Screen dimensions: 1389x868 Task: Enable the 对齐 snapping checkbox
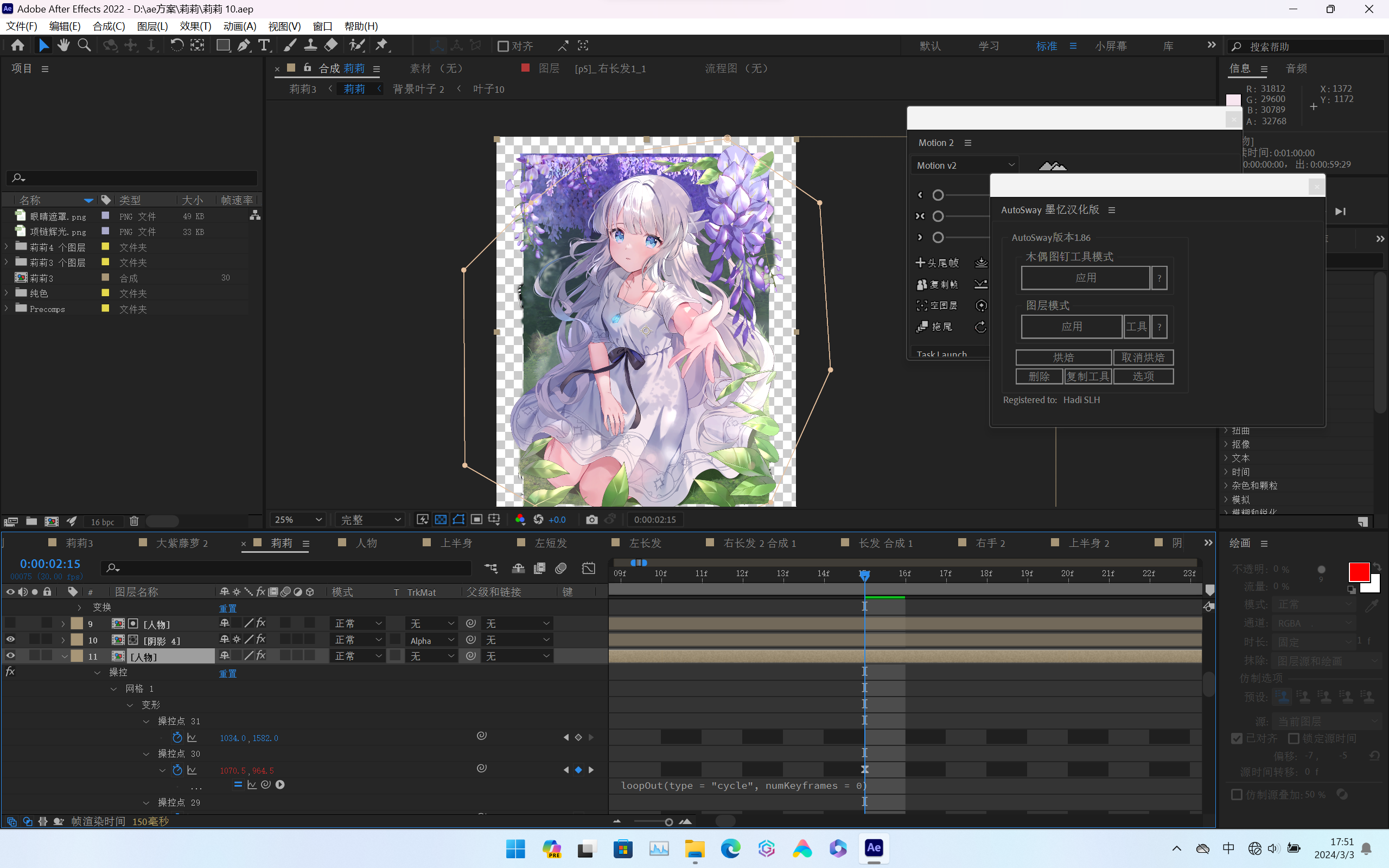click(x=503, y=46)
